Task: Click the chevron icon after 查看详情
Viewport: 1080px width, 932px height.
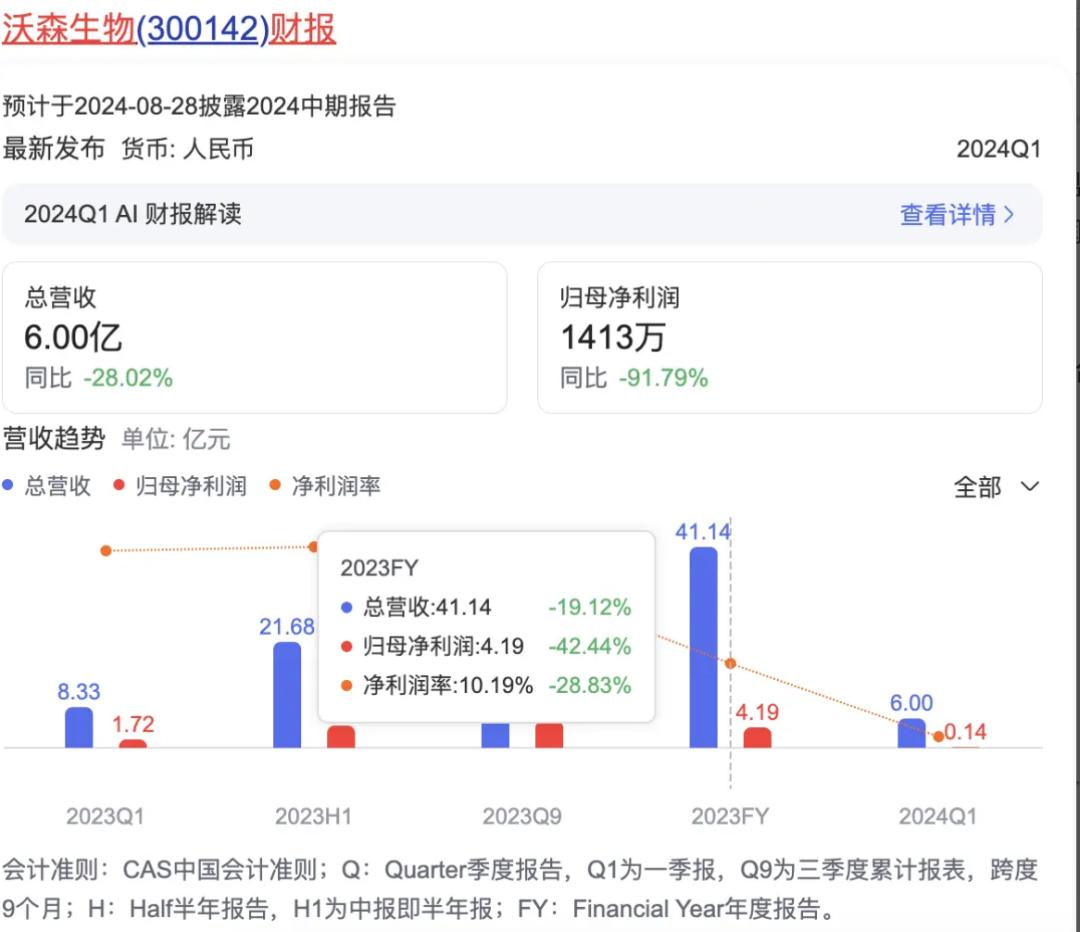Action: (1010, 214)
